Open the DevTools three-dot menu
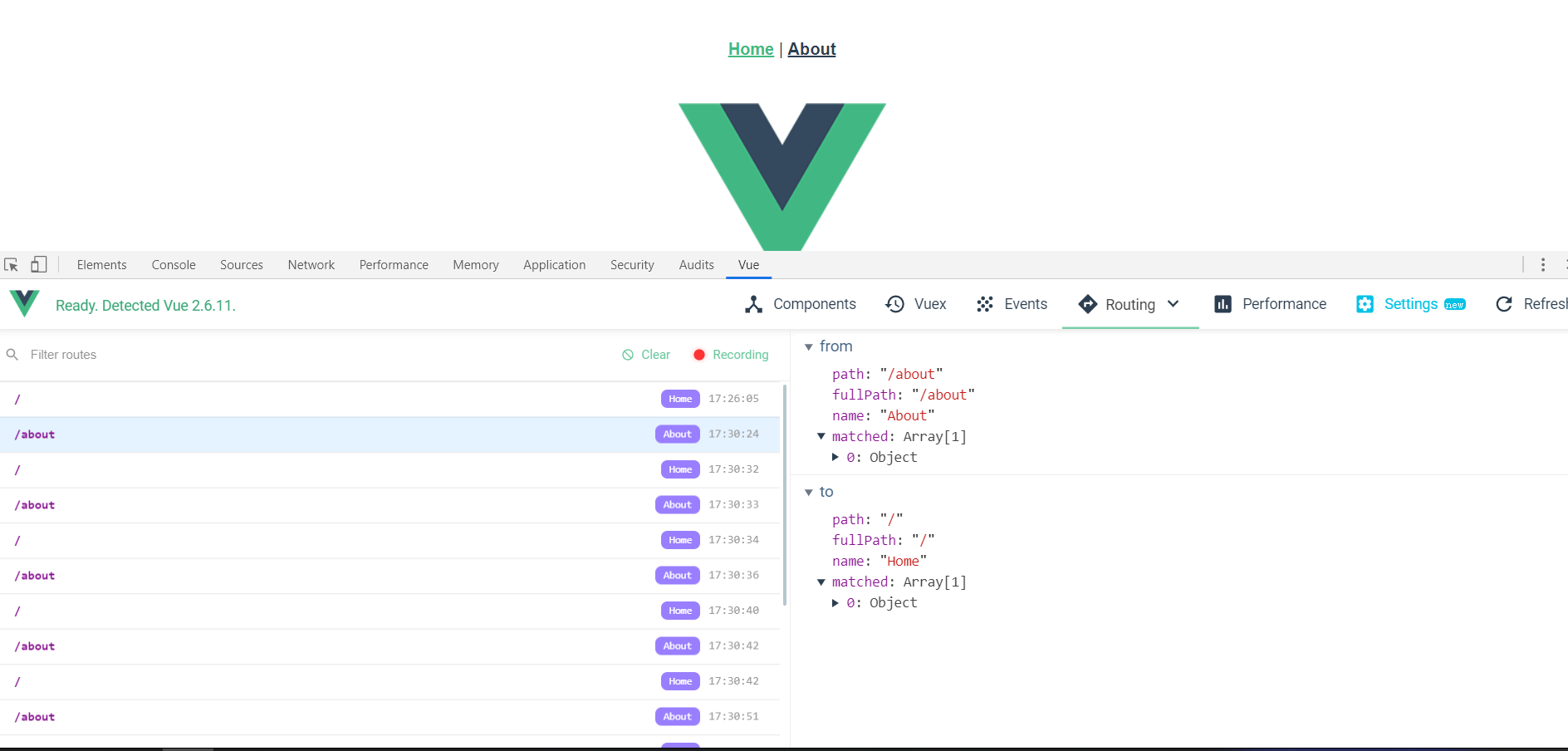1568x751 pixels. click(1543, 264)
